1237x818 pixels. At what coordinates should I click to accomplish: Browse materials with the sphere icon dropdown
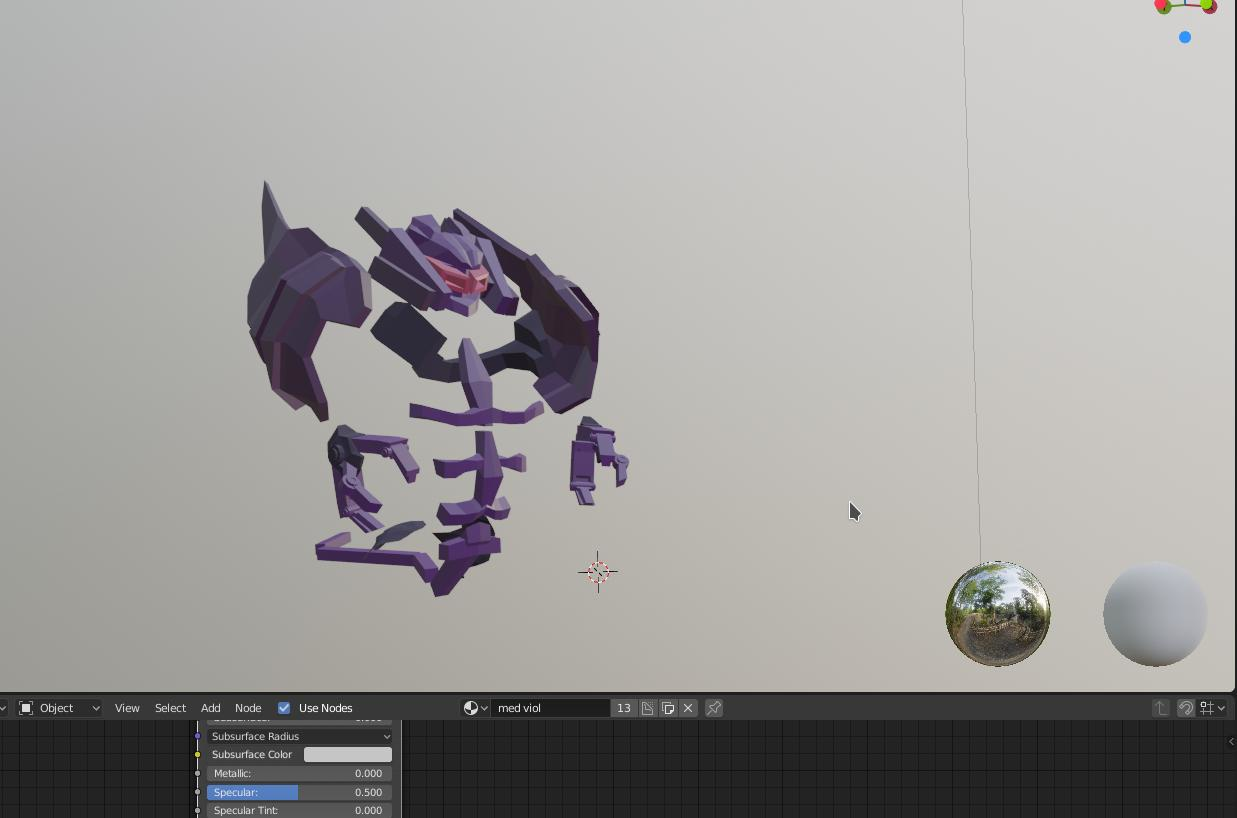click(475, 708)
